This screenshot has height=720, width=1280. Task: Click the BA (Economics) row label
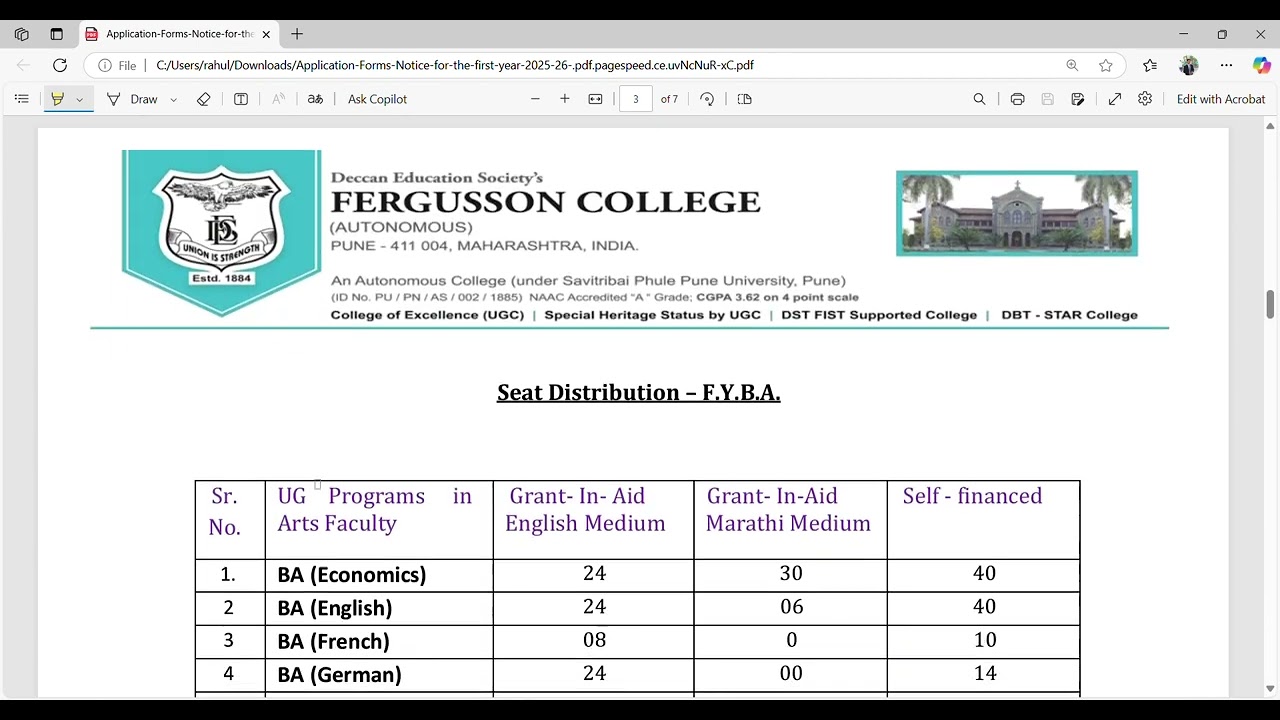point(352,575)
